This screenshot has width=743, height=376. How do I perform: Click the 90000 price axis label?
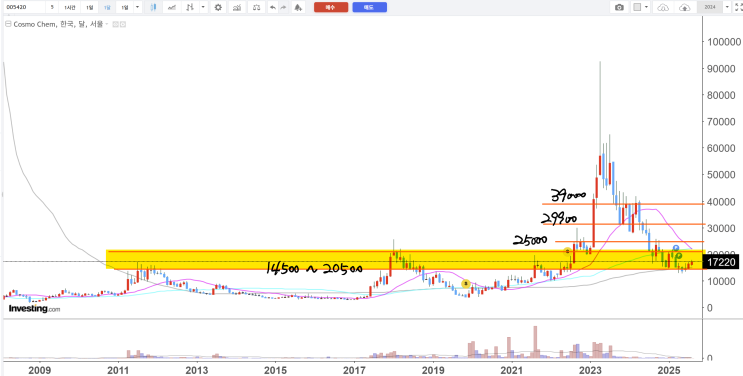(721, 69)
